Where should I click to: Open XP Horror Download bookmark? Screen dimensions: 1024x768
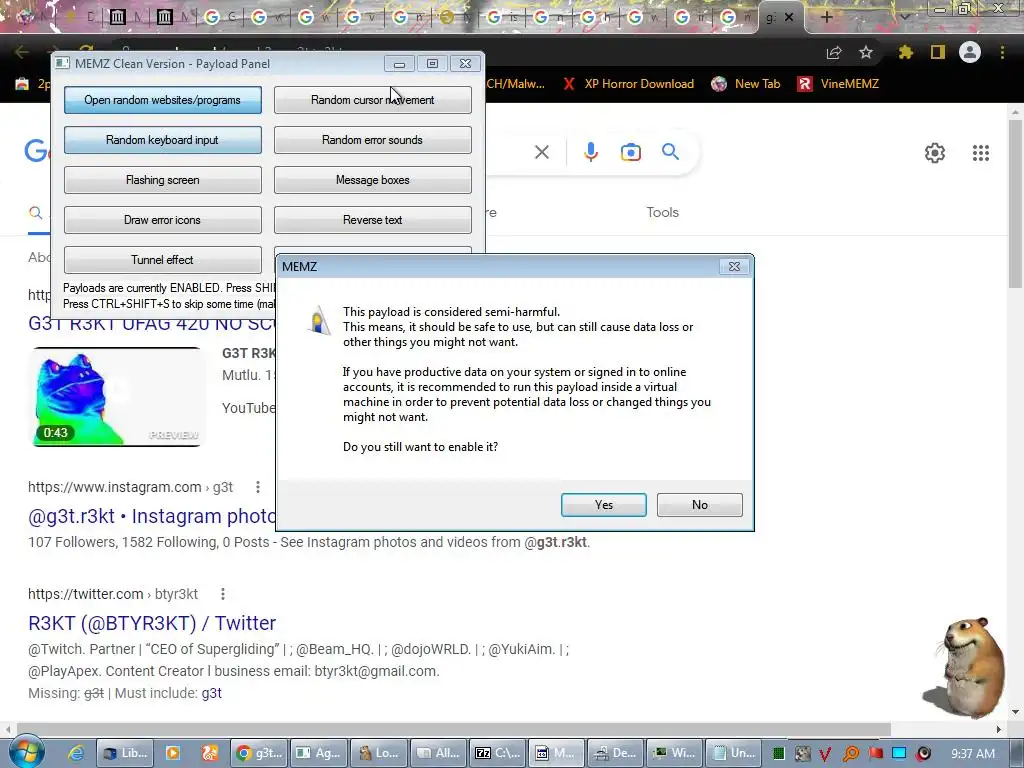[x=629, y=84]
